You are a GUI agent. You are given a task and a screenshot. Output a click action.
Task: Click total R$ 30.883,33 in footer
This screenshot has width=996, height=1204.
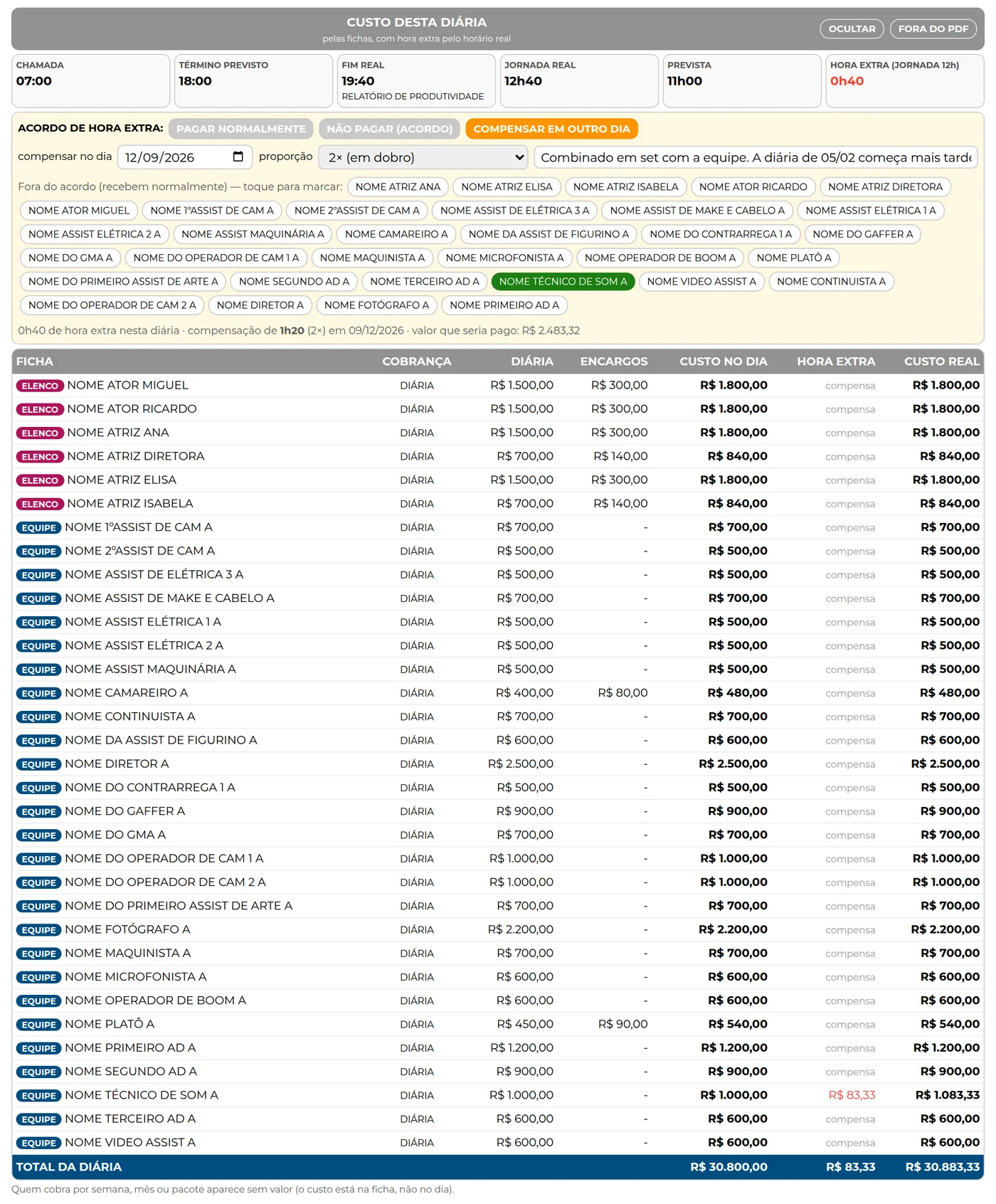click(x=942, y=1167)
